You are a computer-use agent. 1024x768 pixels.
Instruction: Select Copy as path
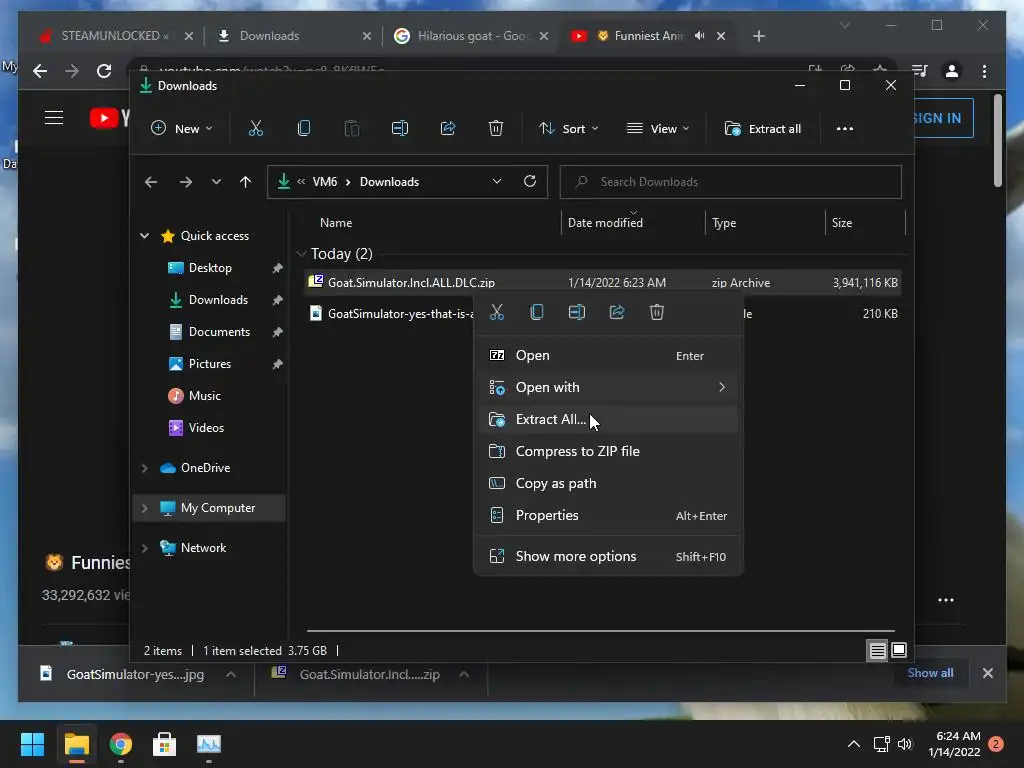click(x=609, y=483)
